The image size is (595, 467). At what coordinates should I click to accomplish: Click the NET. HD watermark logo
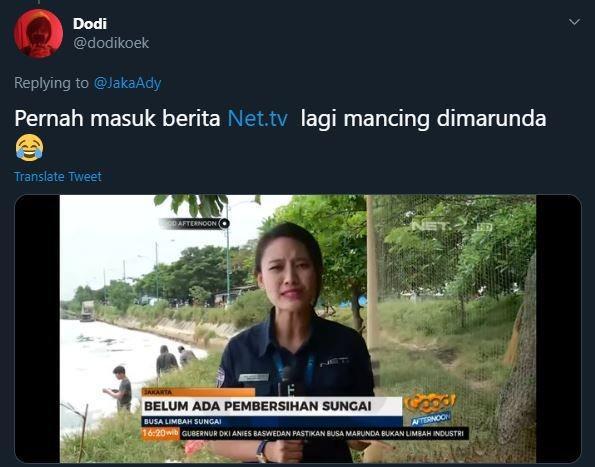[452, 226]
